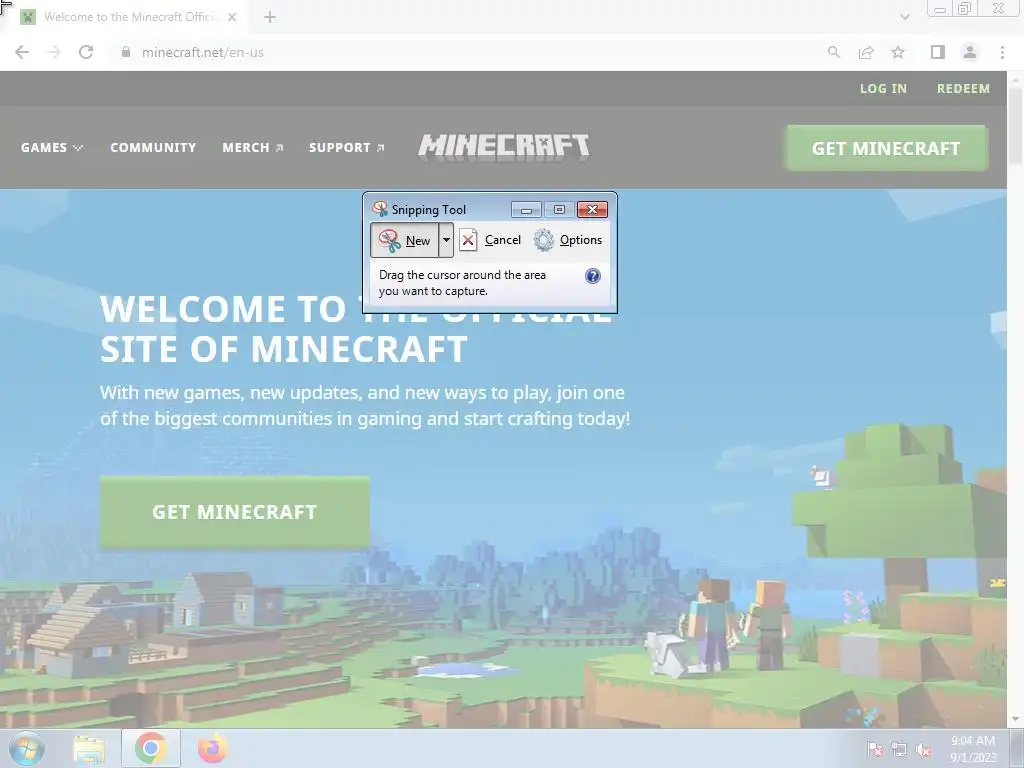Close the Snipping Tool window
Viewport: 1024px width, 768px height.
click(x=592, y=210)
